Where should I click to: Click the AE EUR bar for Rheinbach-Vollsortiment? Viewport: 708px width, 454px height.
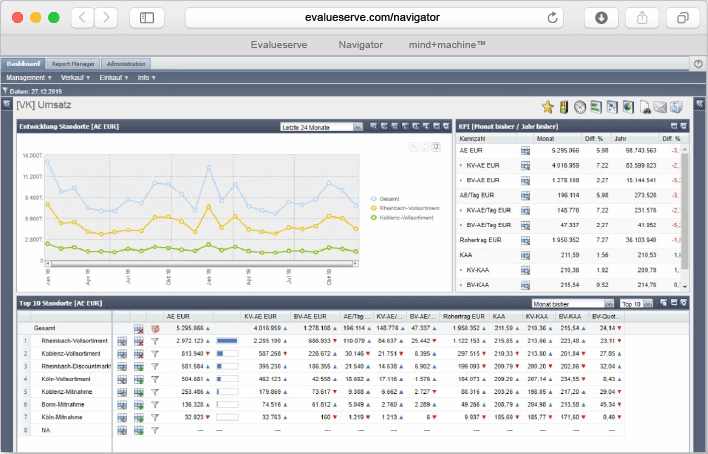[227, 341]
